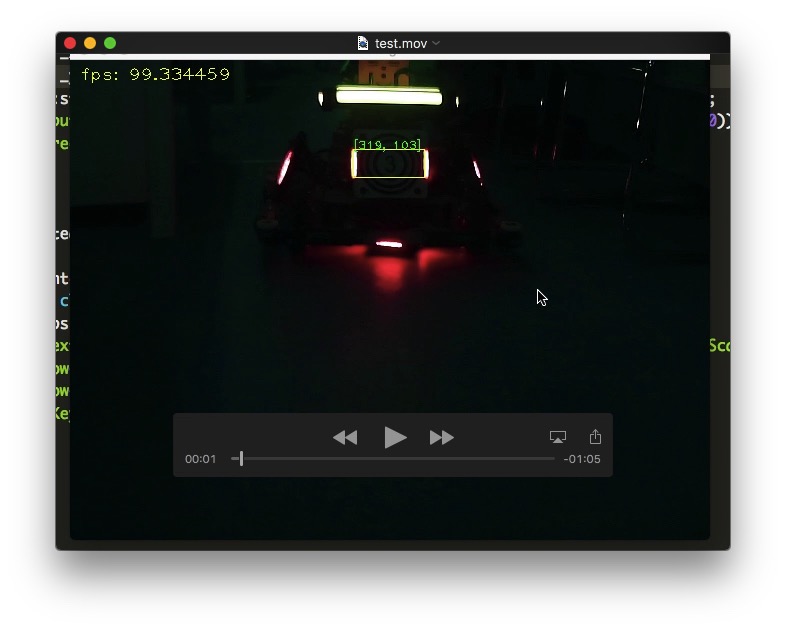The height and width of the screenshot is (630, 786).
Task: Rewind the video playback
Action: 345,438
